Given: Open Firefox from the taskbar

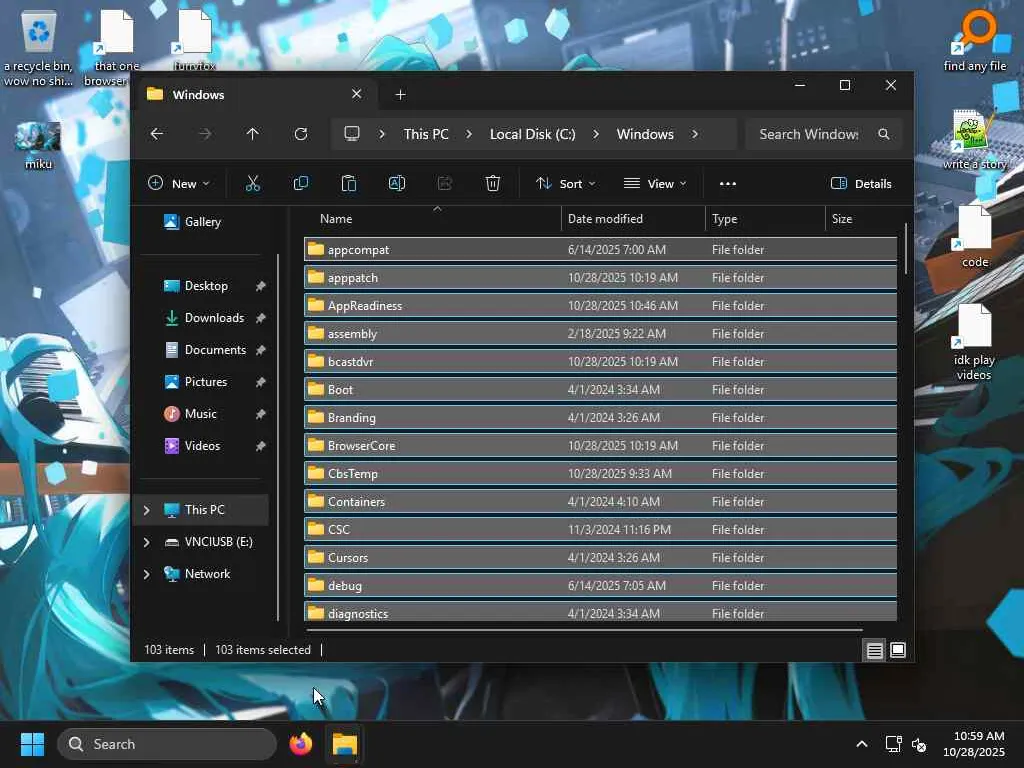Looking at the screenshot, I should click(x=300, y=744).
